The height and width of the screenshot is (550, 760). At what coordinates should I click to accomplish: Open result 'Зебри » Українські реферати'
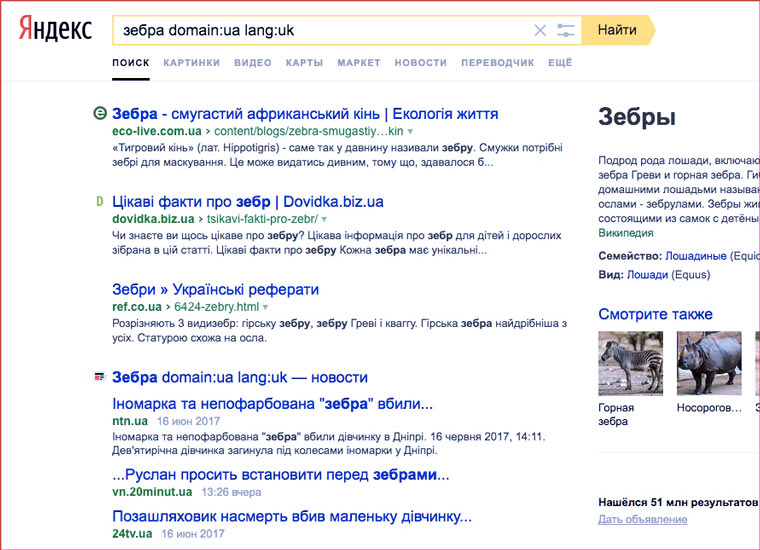tap(215, 289)
